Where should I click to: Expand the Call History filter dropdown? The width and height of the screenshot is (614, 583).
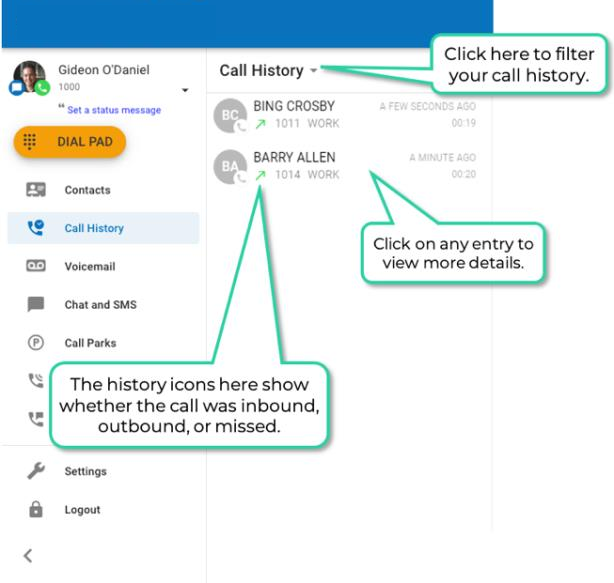click(x=313, y=71)
